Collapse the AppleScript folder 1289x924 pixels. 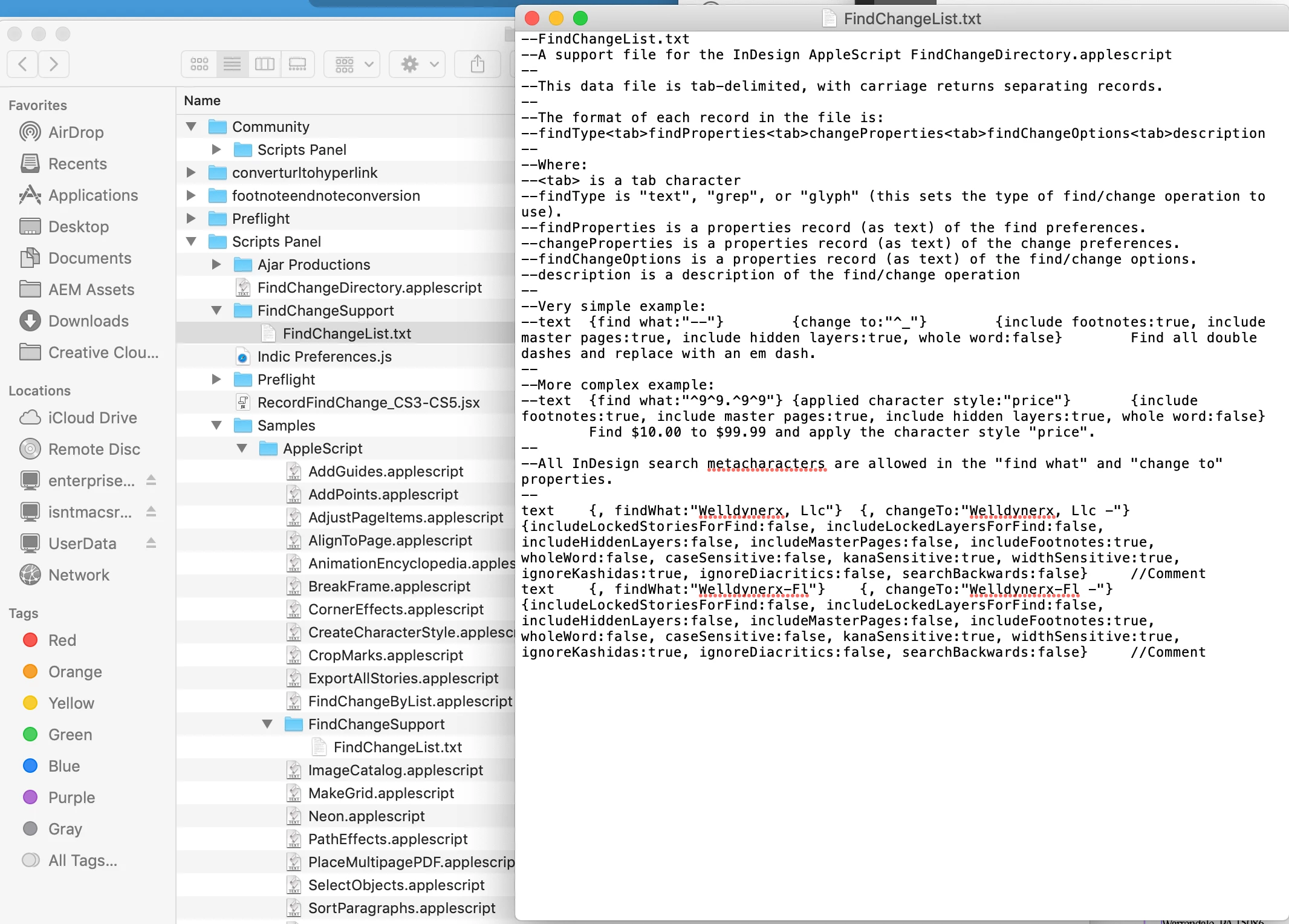(x=242, y=448)
